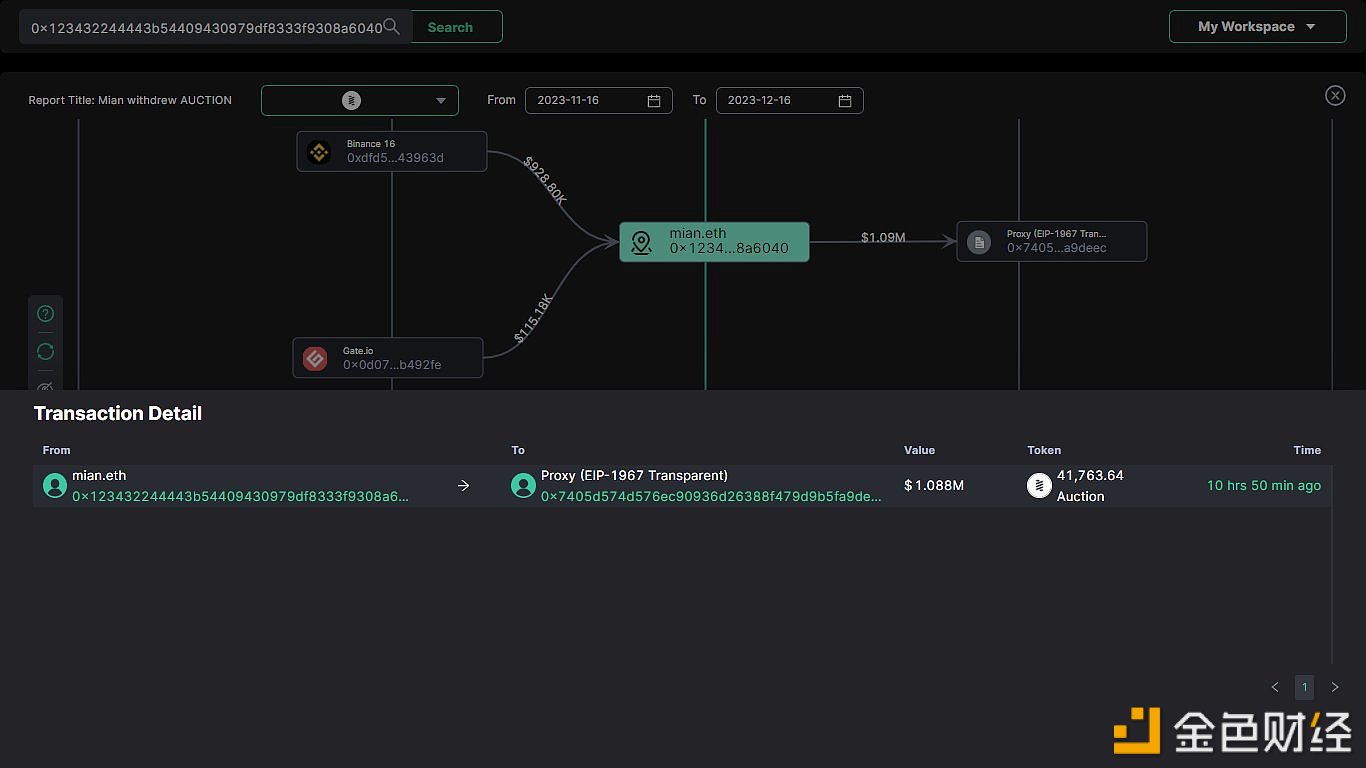Viewport: 1366px width, 768px height.
Task: Select the Binance 16 node
Action: click(392, 151)
